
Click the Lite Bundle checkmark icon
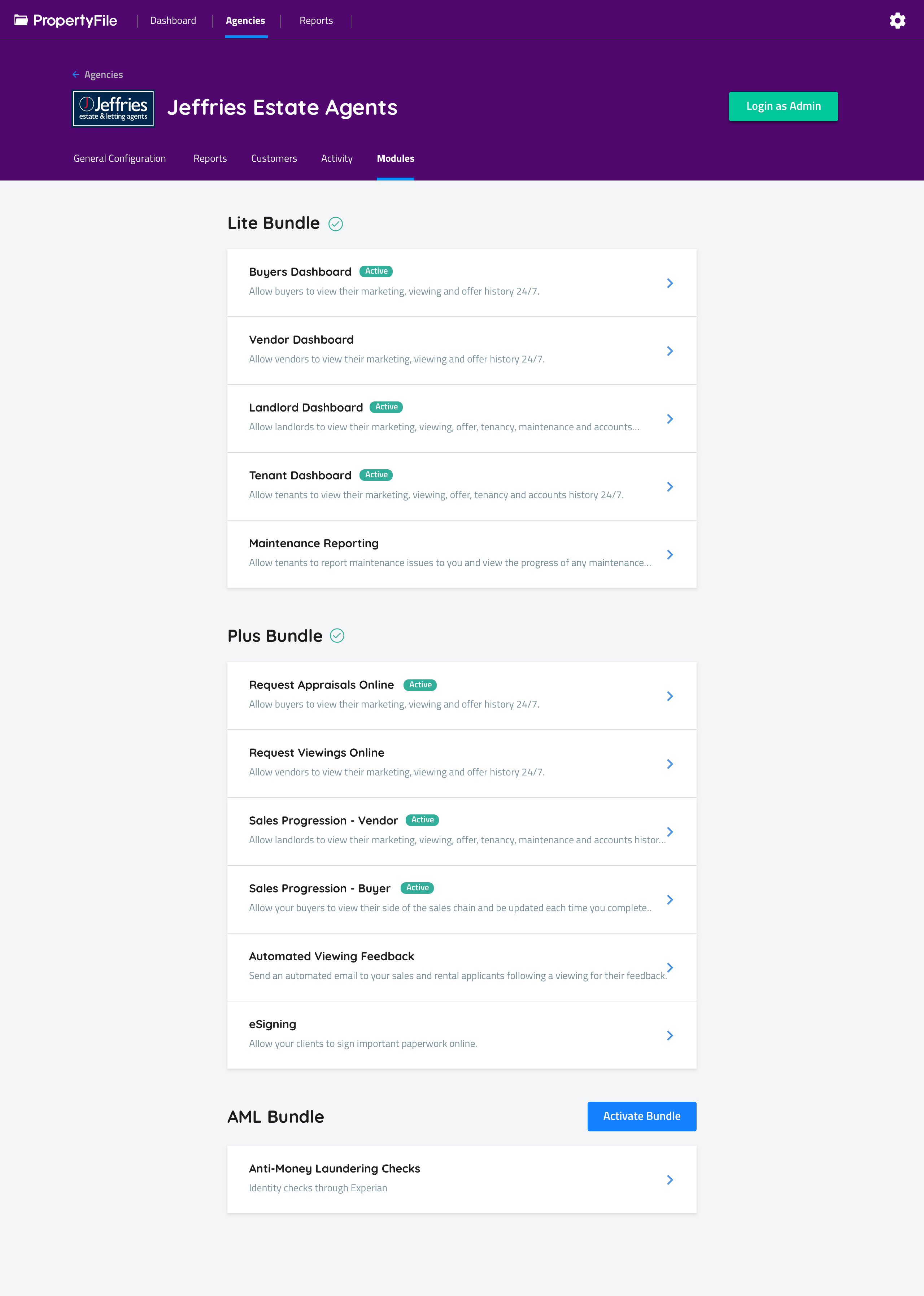point(336,223)
